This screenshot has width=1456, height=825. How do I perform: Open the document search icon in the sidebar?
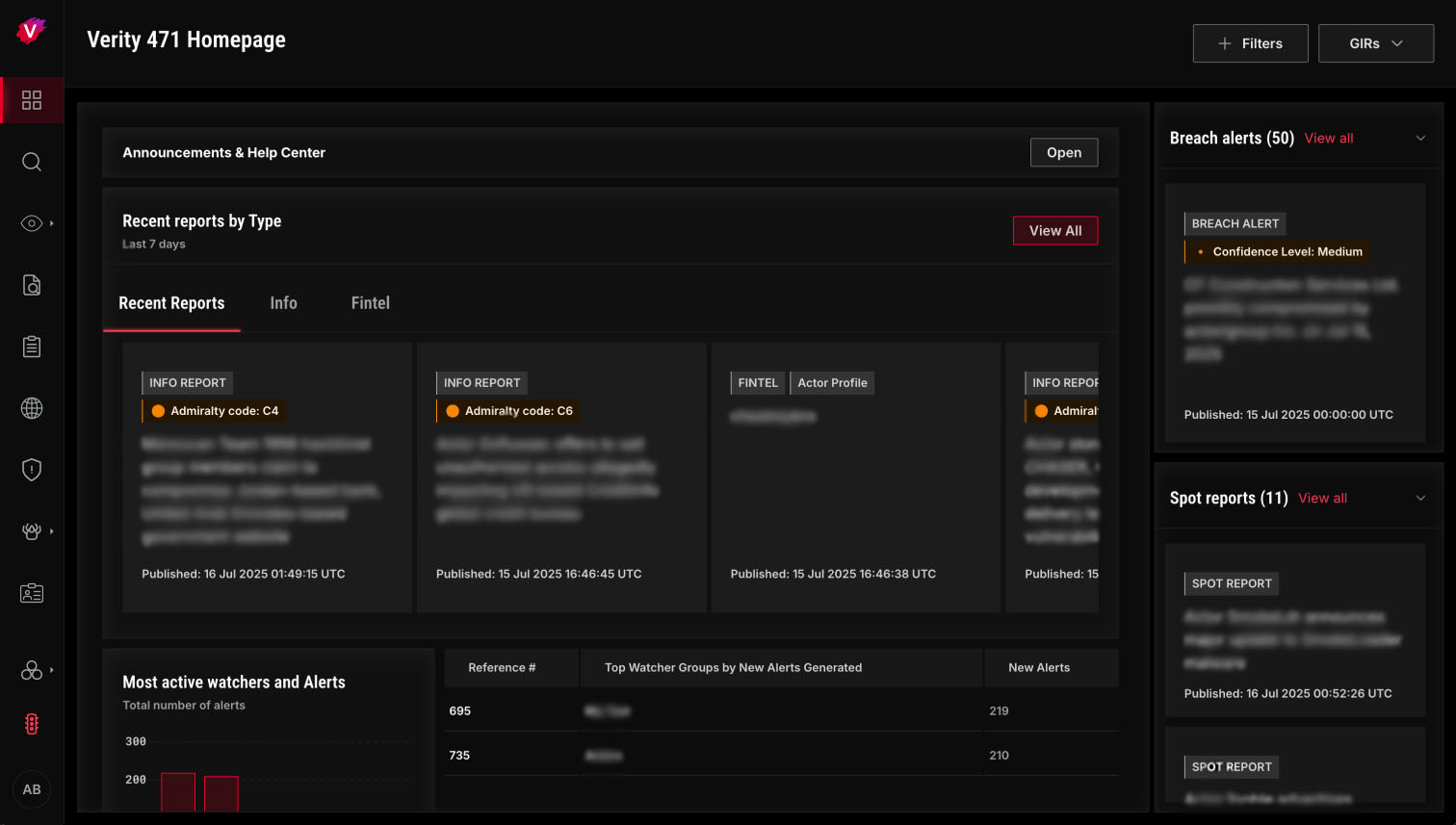coord(32,285)
